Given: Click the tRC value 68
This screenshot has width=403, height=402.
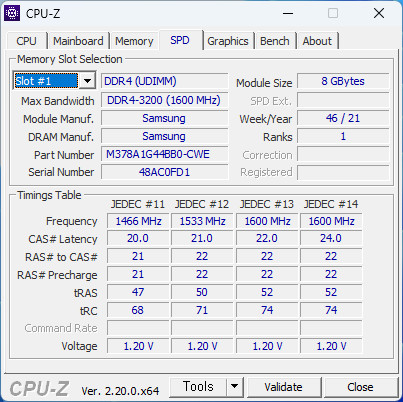Looking at the screenshot, I should pyautogui.click(x=138, y=310).
